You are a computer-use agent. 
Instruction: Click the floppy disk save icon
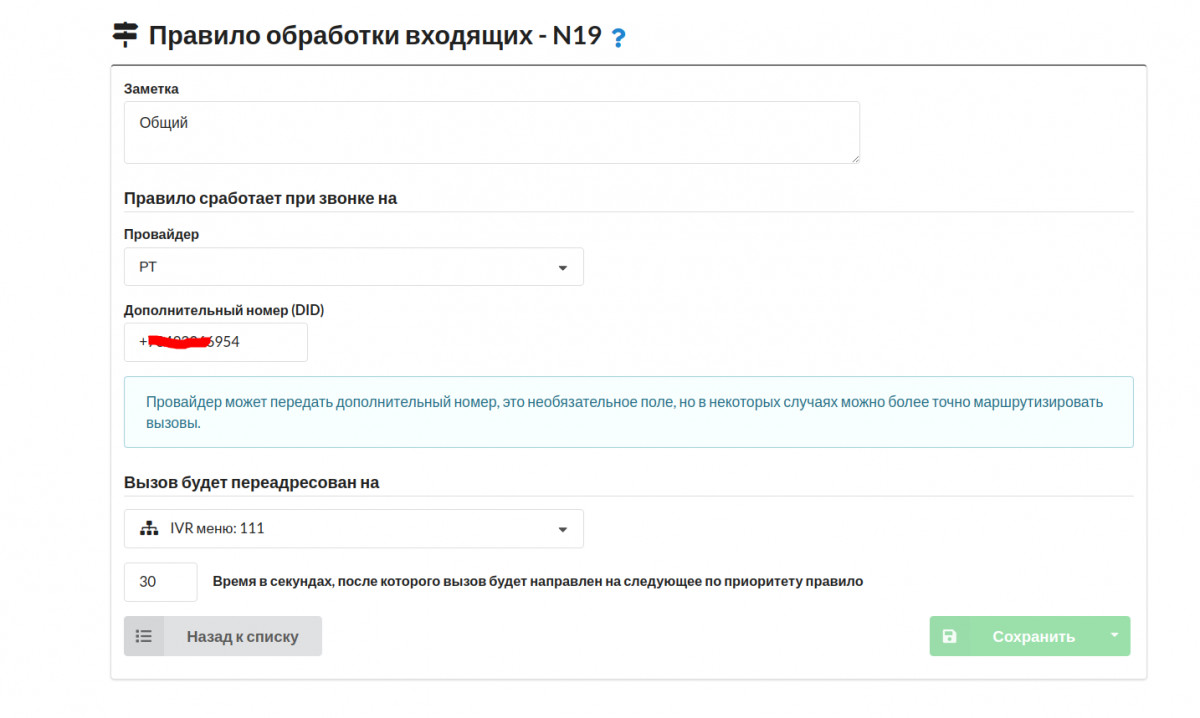click(x=949, y=636)
